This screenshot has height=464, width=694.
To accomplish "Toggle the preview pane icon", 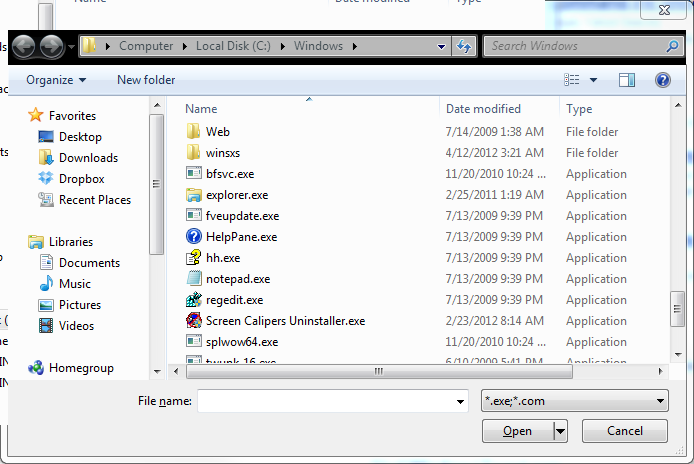I will tap(627, 80).
